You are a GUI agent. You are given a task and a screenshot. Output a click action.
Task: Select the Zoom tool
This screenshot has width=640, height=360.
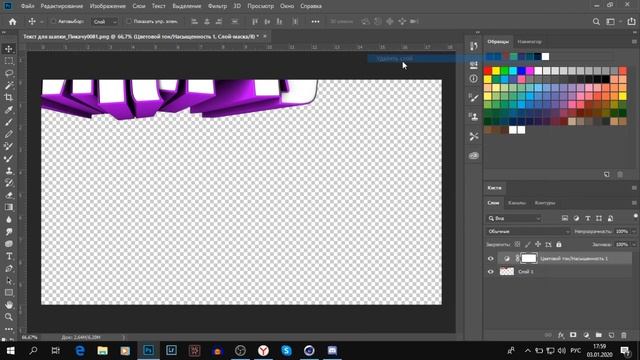pyautogui.click(x=9, y=317)
